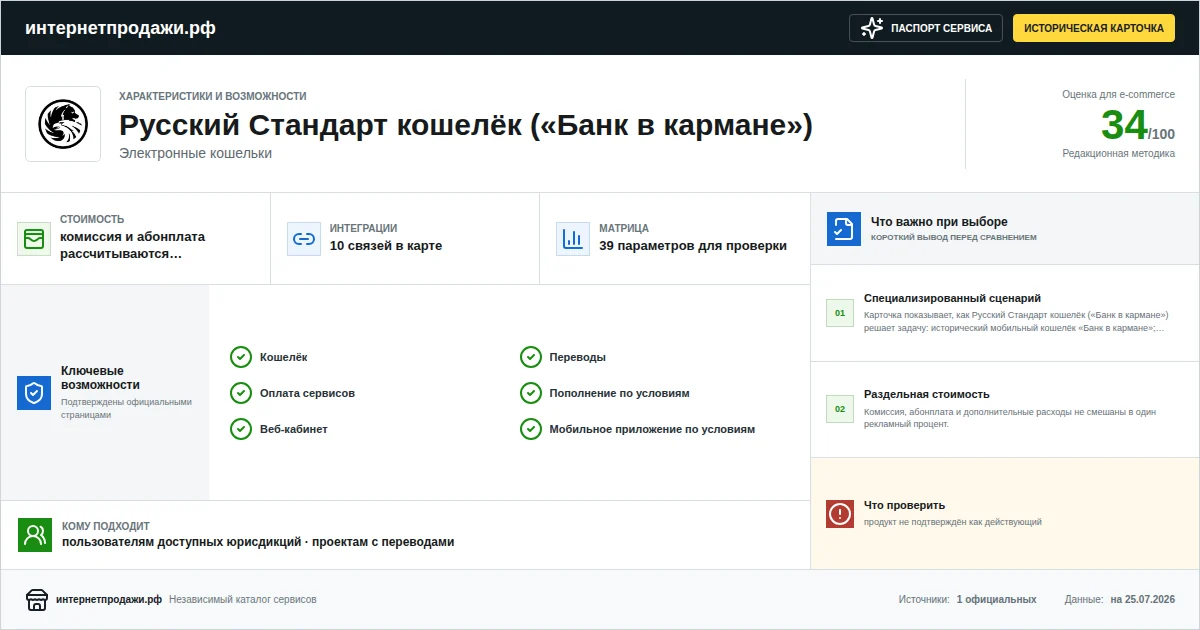Screen dimensions: 1200x630
Task: Click the check icon next to Мобильное приложение
Action: 530,429
